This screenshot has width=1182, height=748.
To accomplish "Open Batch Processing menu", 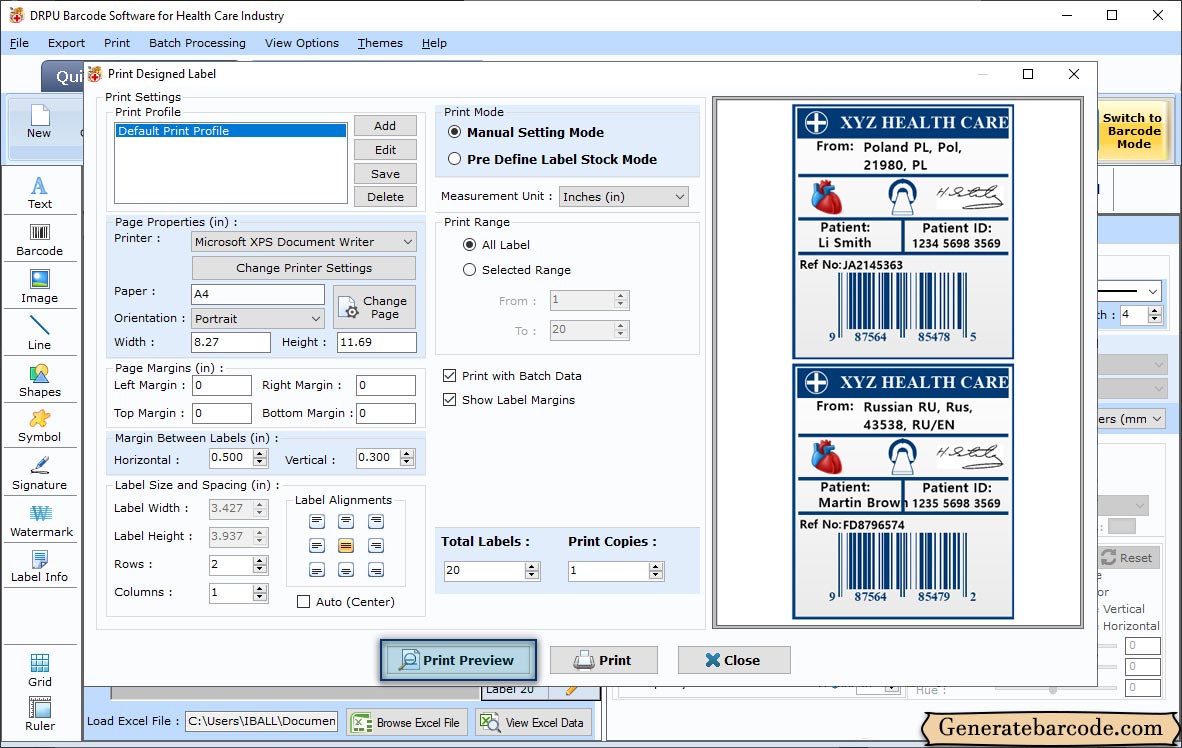I will coord(198,43).
